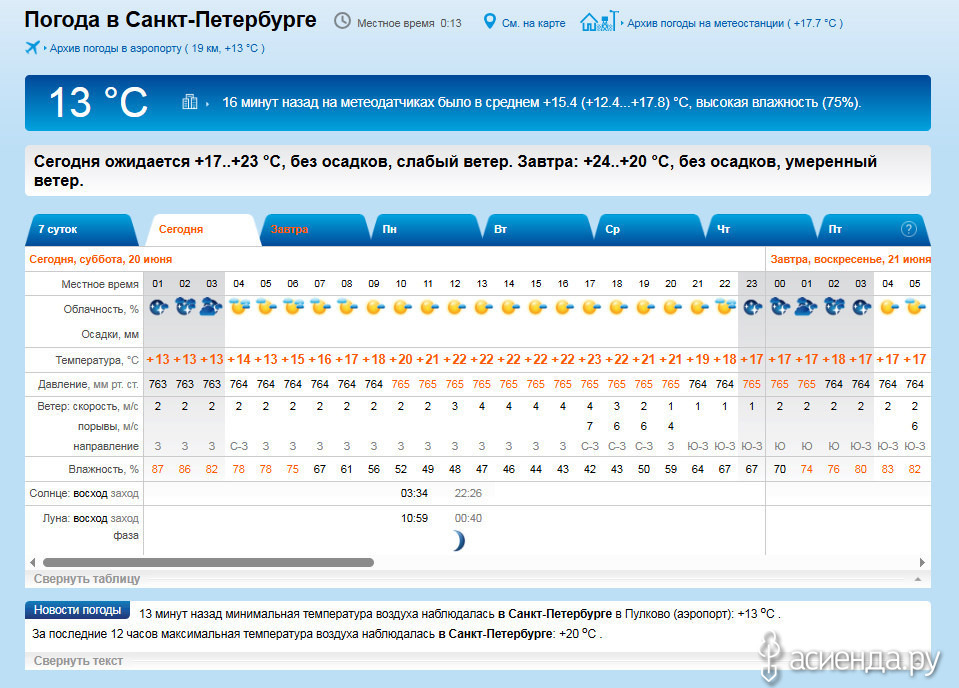The height and width of the screenshot is (688, 959).
Task: Open weather station archive link
Action: (x=735, y=23)
